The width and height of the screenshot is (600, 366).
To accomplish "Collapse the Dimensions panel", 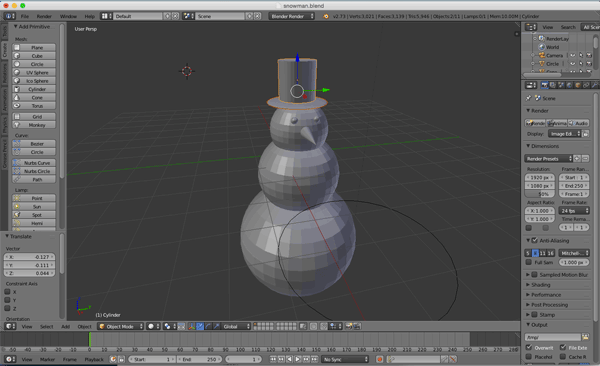I will tap(528, 146).
